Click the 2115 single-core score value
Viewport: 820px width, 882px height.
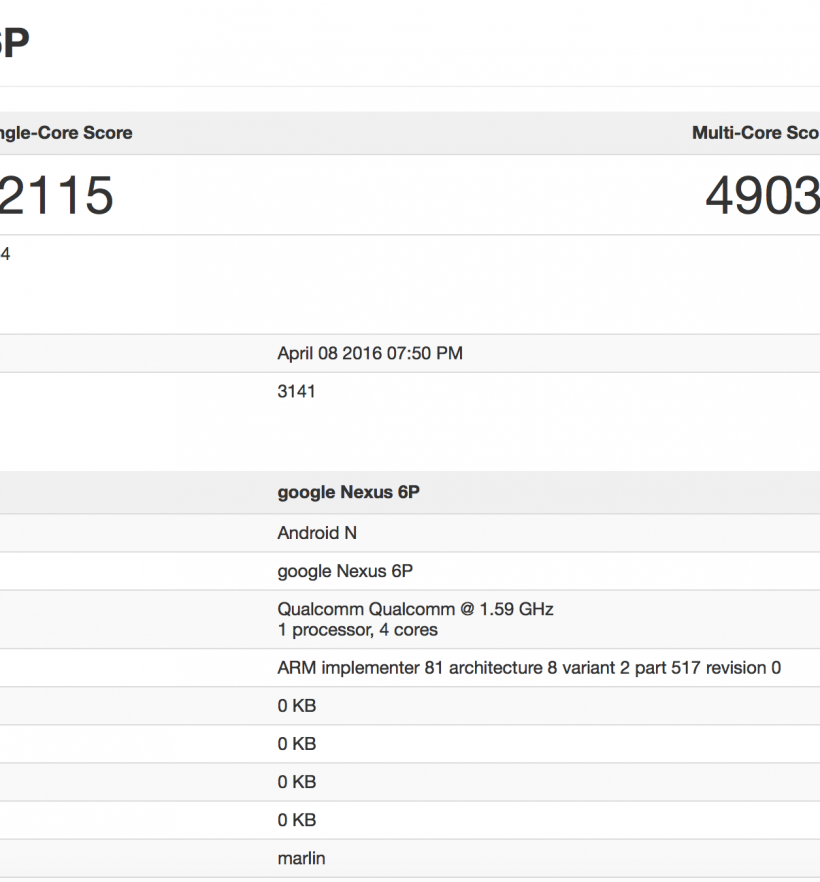coord(56,195)
